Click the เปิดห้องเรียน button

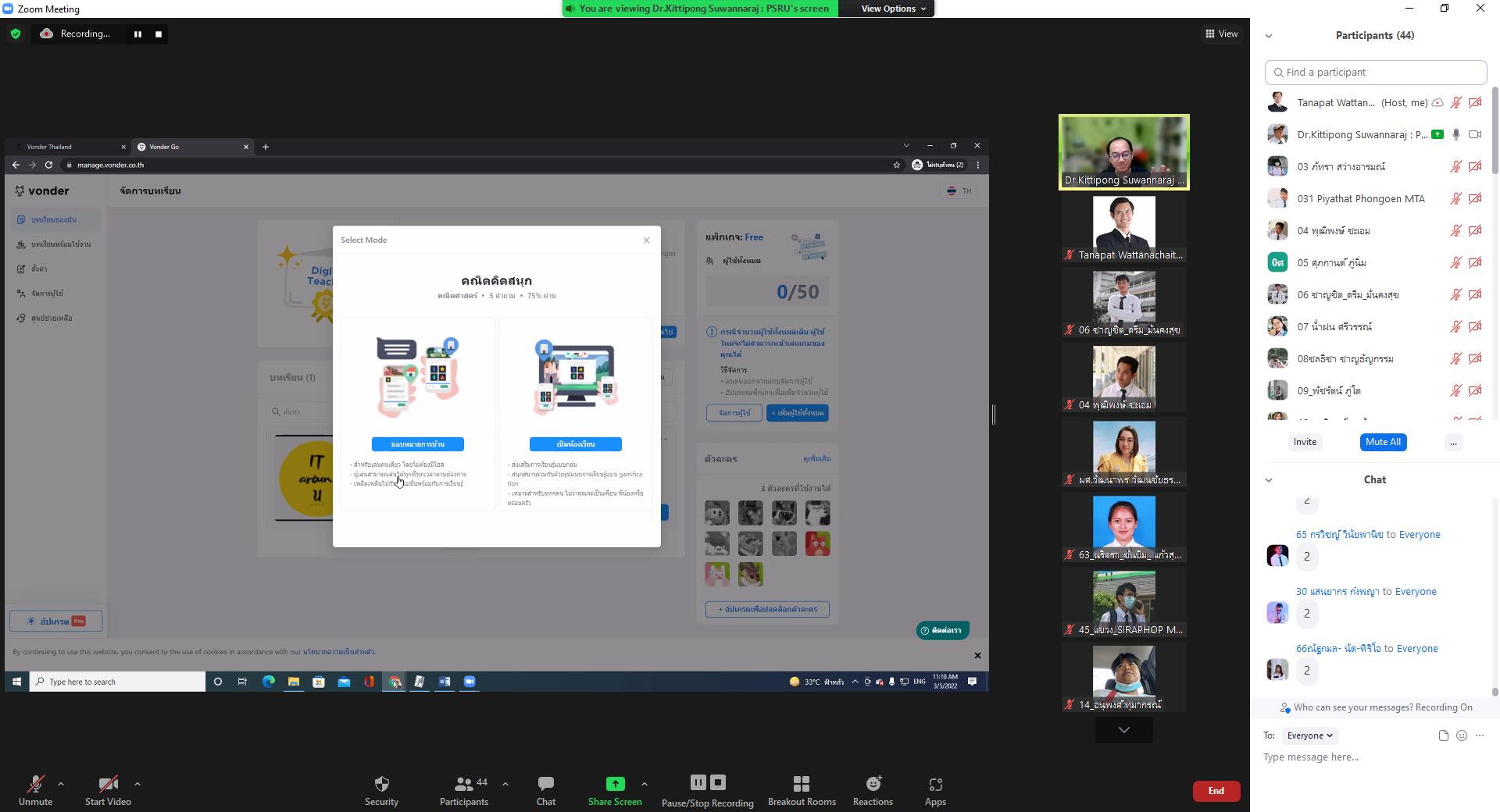(x=576, y=444)
